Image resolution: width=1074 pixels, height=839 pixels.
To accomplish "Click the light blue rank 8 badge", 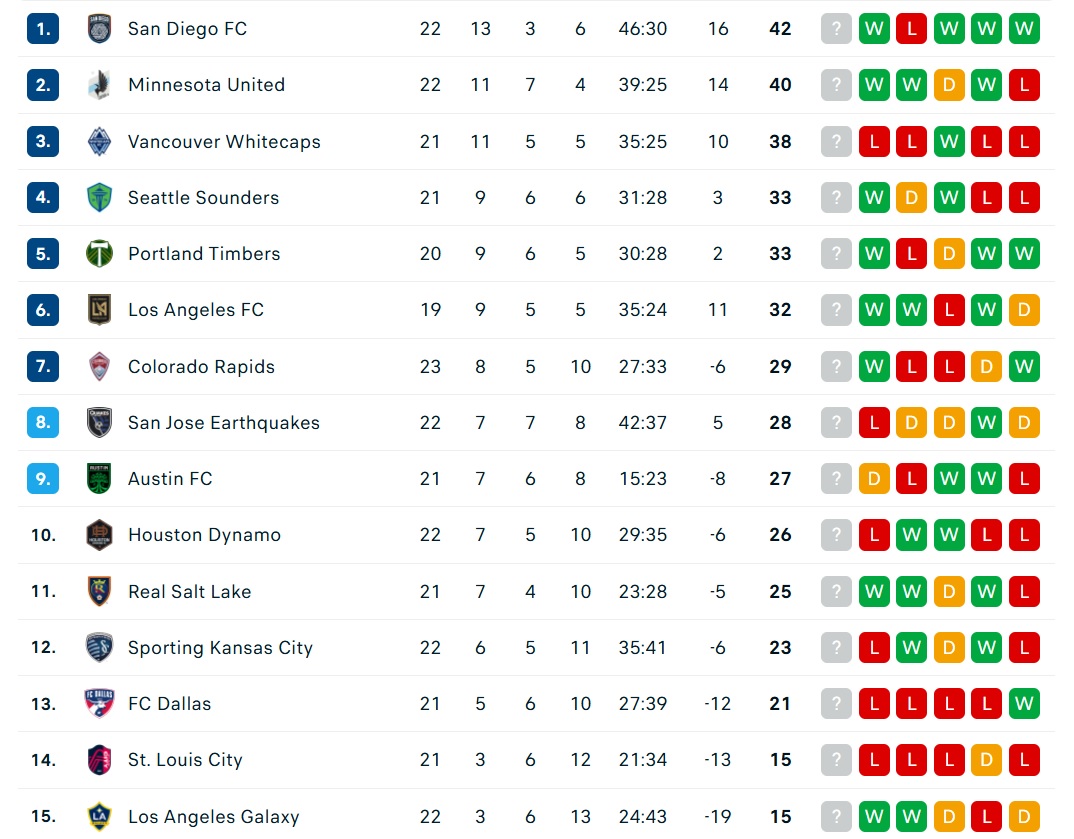I will point(43,423).
